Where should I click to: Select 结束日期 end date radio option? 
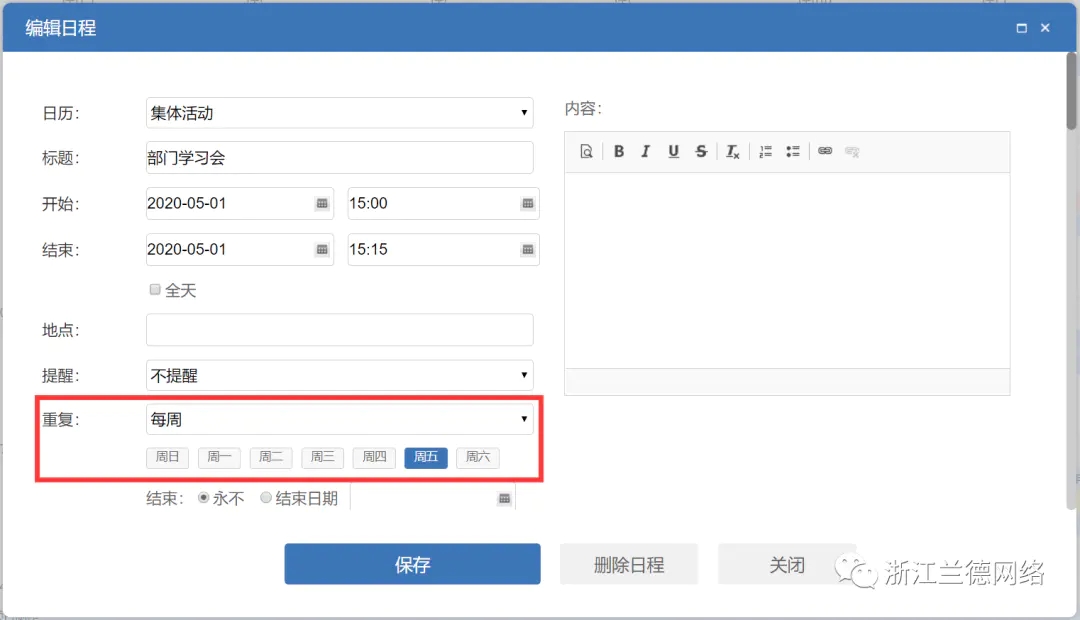(x=266, y=498)
